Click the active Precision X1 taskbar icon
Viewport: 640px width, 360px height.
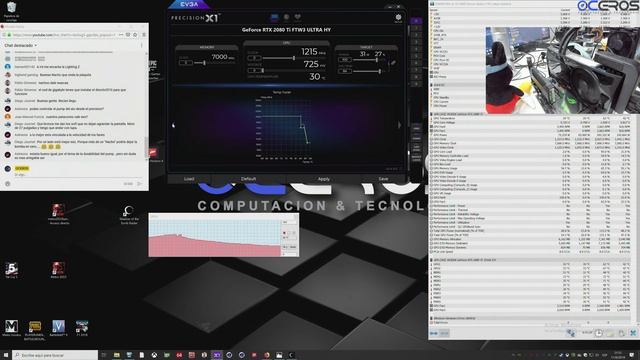point(216,355)
